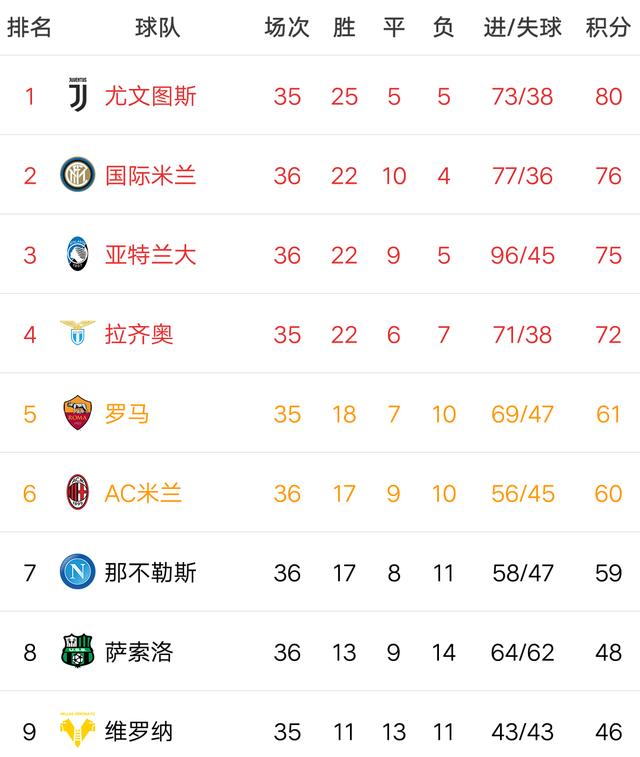Screen dimensions: 640x757
Task: Click the Juventus club logo
Action: [77, 95]
